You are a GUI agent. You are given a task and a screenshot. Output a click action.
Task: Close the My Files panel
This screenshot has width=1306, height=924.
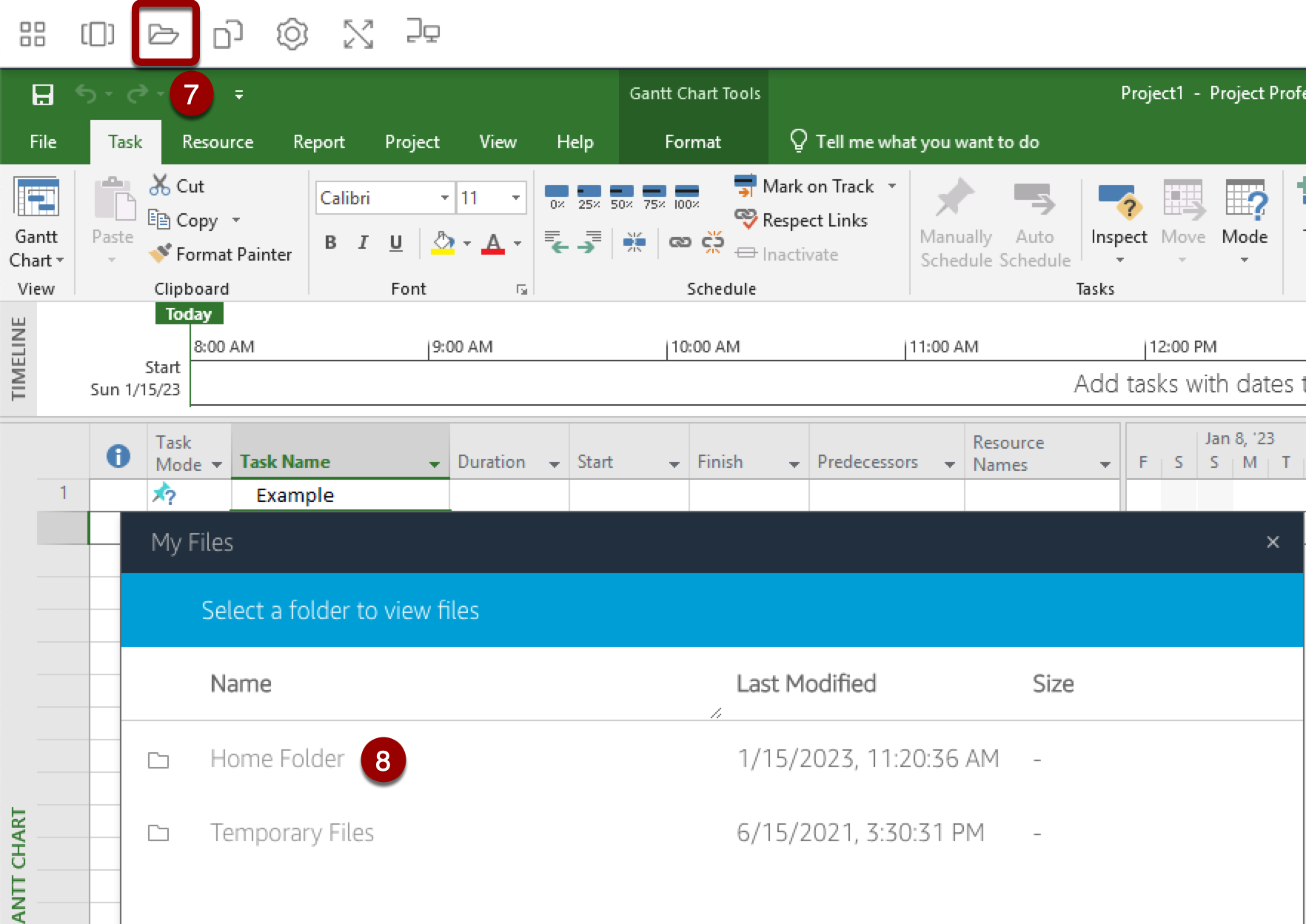click(x=1273, y=542)
